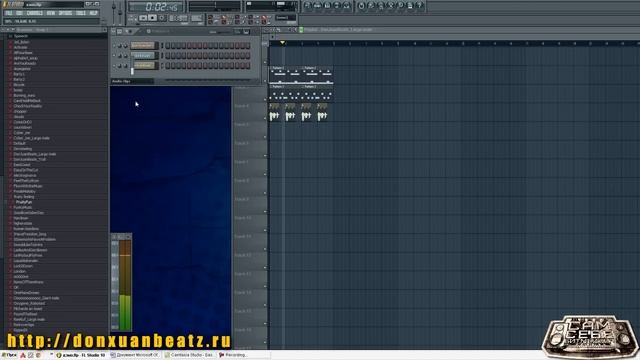Switch to FL Studio 10 taskbar button

click(81, 355)
